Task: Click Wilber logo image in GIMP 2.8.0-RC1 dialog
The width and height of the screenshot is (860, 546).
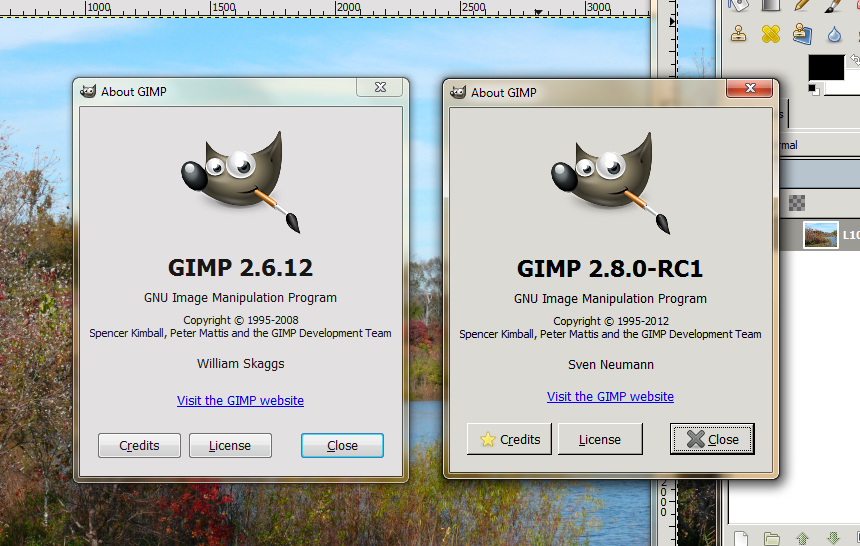Action: tap(610, 182)
